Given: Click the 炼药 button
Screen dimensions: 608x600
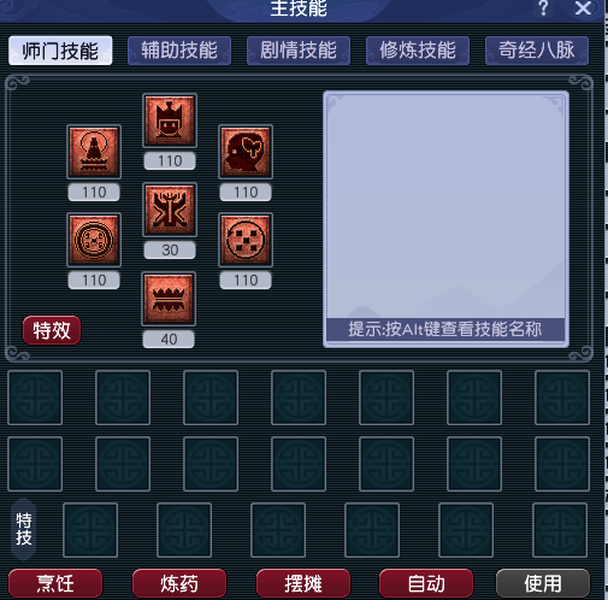Looking at the screenshot, I should click(179, 583).
